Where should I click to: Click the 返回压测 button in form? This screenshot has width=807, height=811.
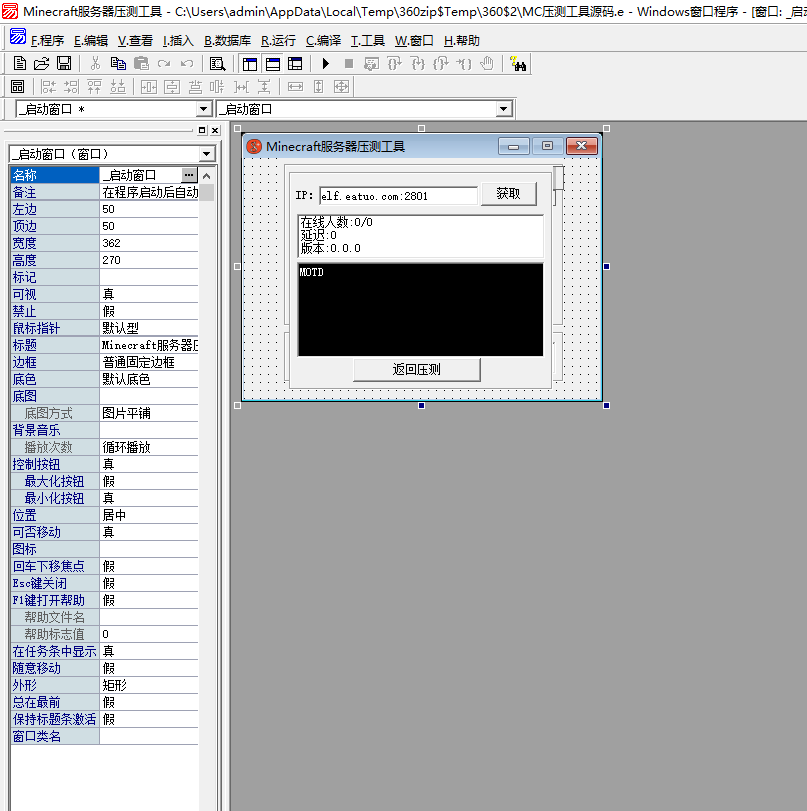click(x=416, y=369)
